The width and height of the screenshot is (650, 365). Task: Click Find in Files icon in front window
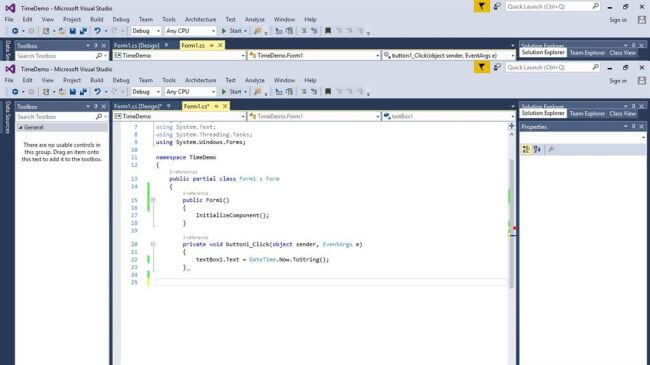[x=257, y=92]
